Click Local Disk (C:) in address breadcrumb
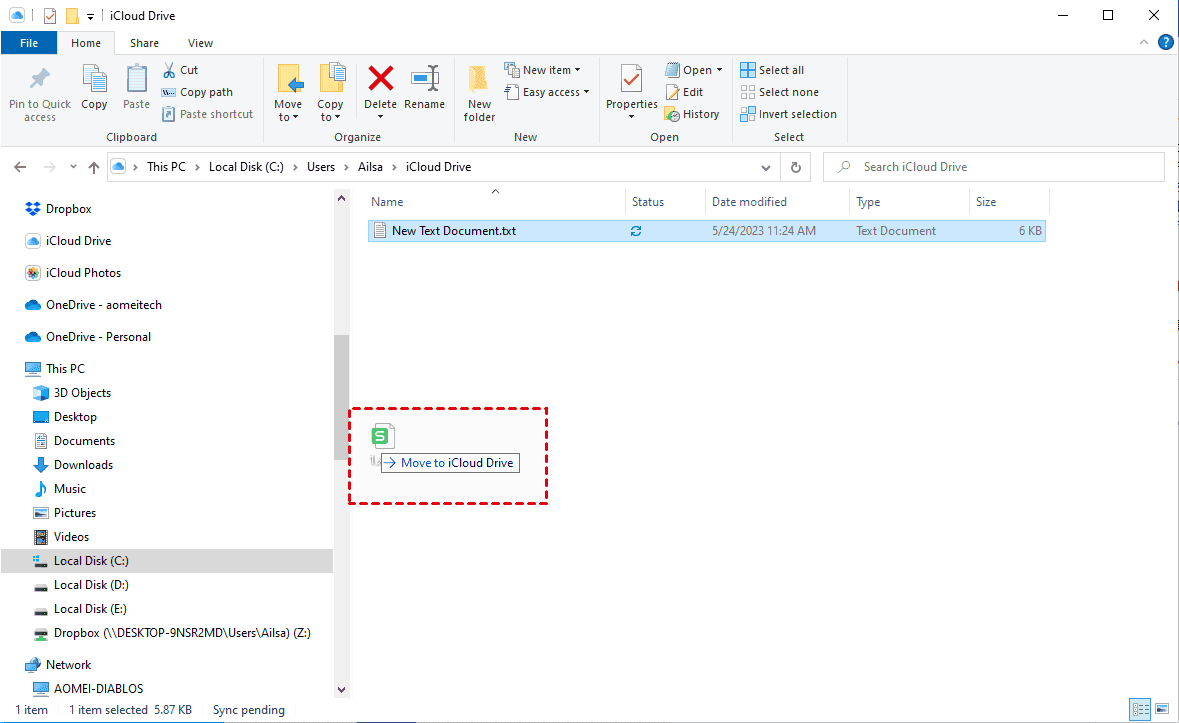The image size is (1179, 723). coord(247,167)
